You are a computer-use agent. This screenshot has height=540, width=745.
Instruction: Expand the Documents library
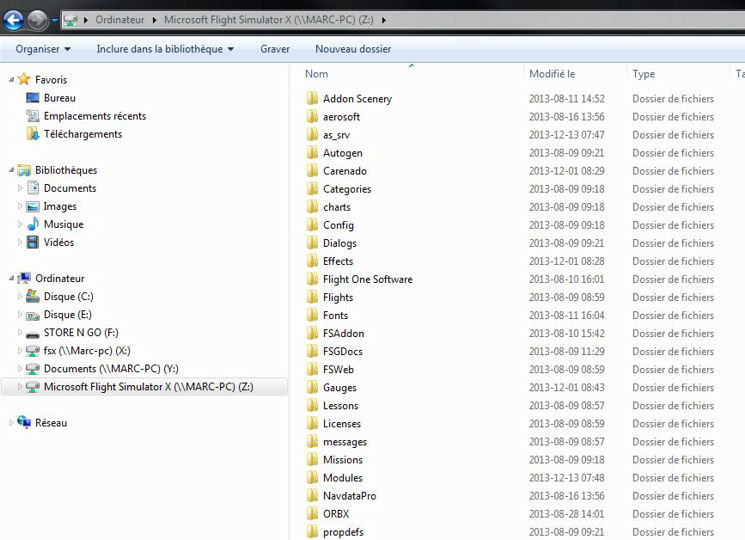pyautogui.click(x=19, y=188)
